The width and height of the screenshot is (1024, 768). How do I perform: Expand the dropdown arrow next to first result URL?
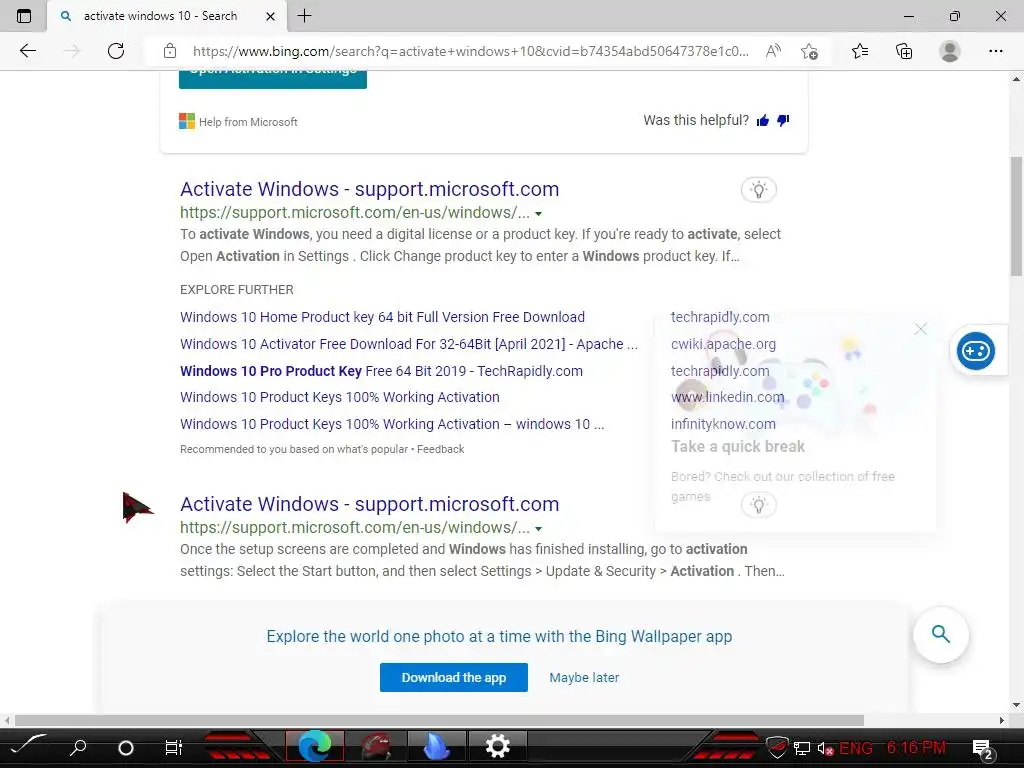click(x=538, y=214)
